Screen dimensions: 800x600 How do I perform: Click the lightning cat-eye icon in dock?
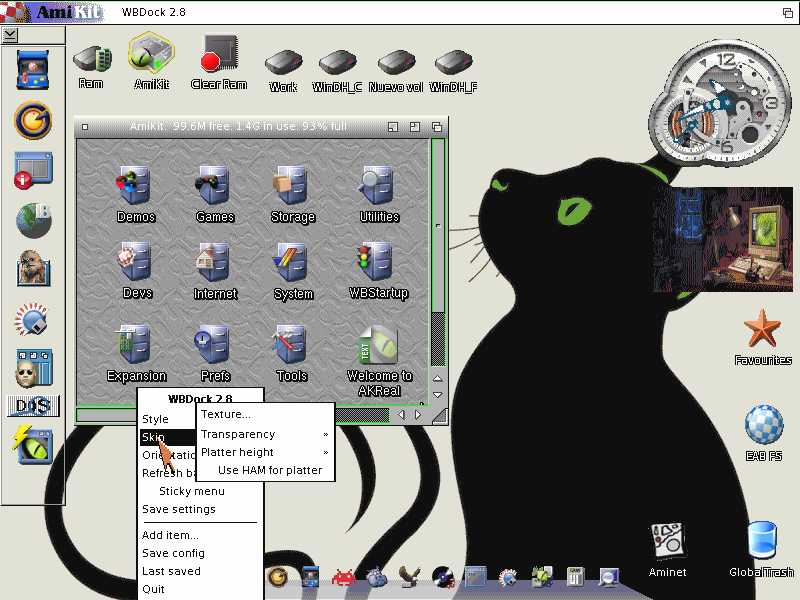33,445
